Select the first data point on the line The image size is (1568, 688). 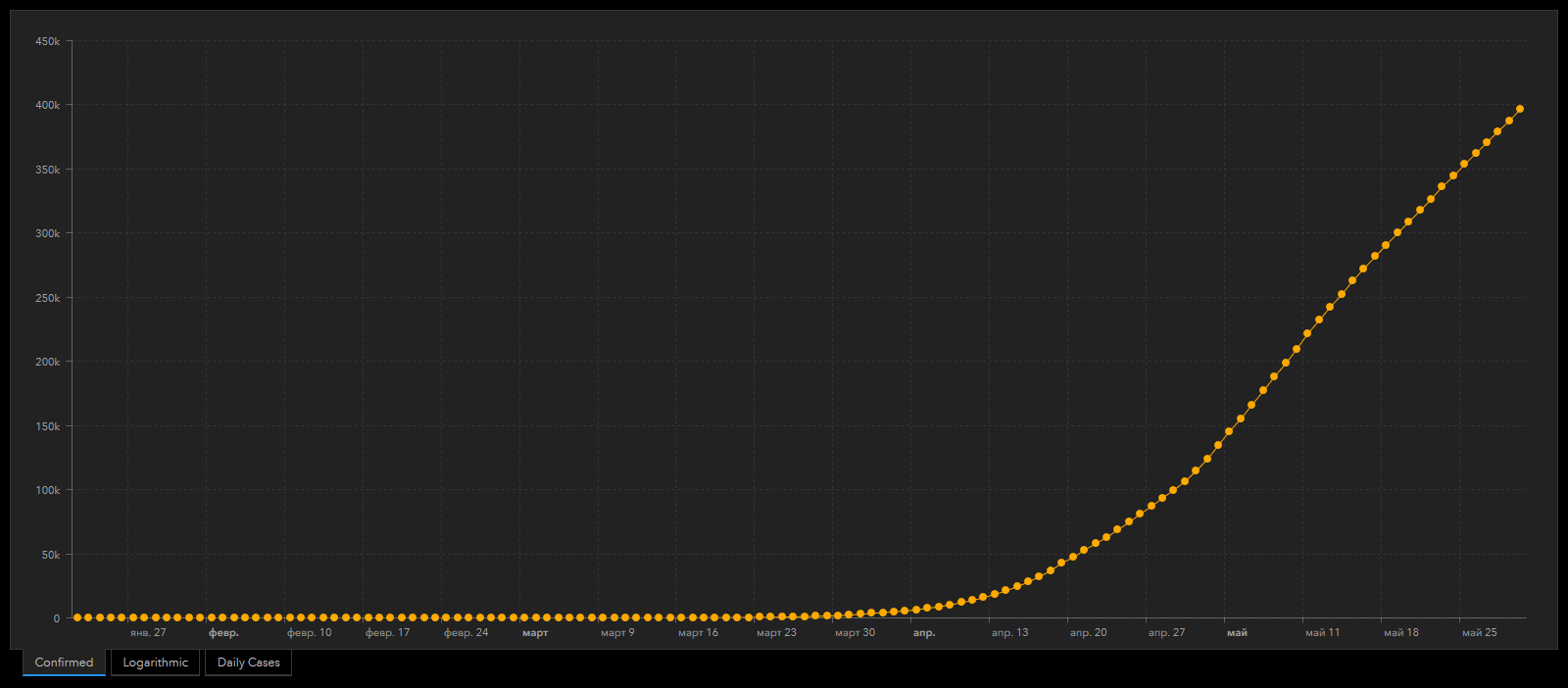coord(77,617)
